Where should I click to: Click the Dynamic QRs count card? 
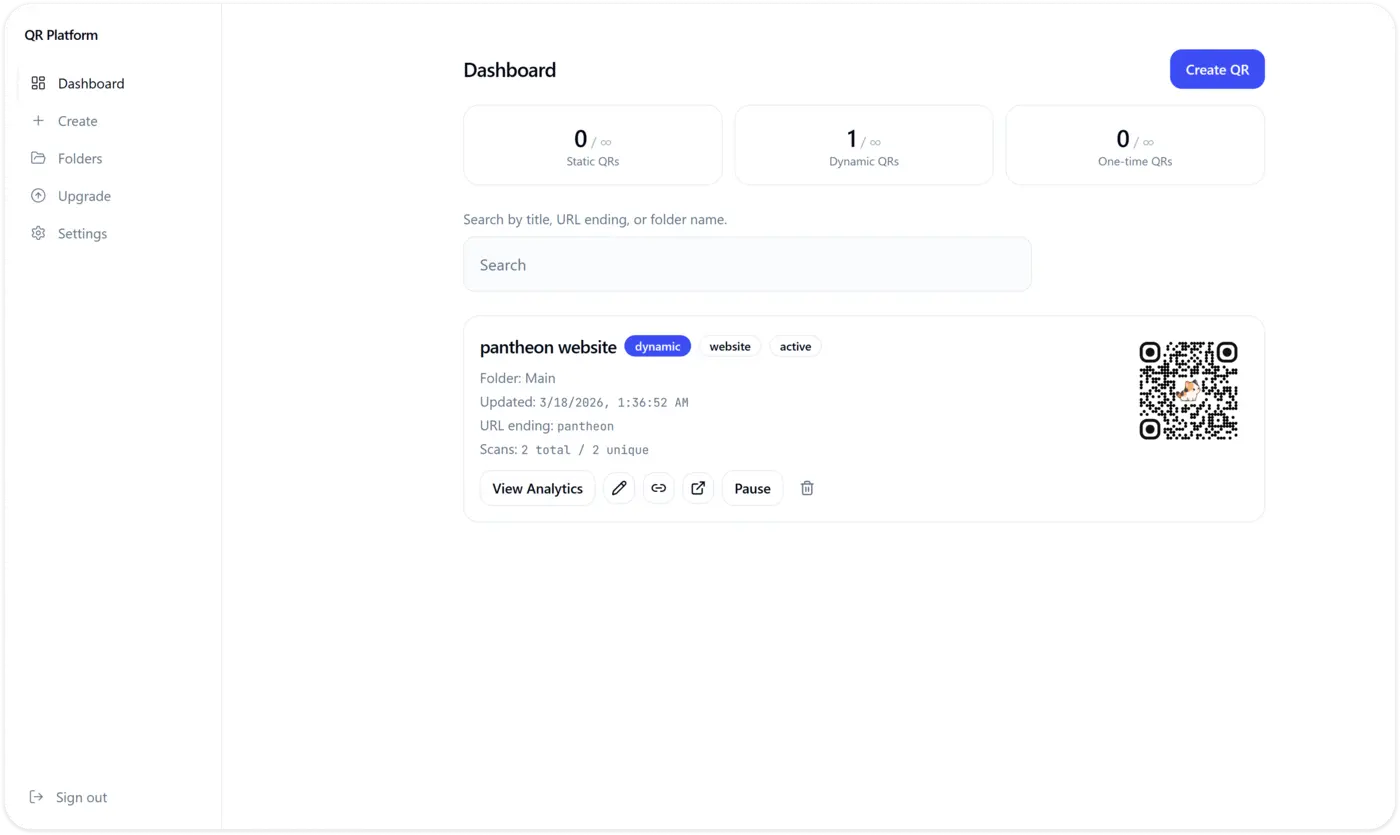click(863, 145)
